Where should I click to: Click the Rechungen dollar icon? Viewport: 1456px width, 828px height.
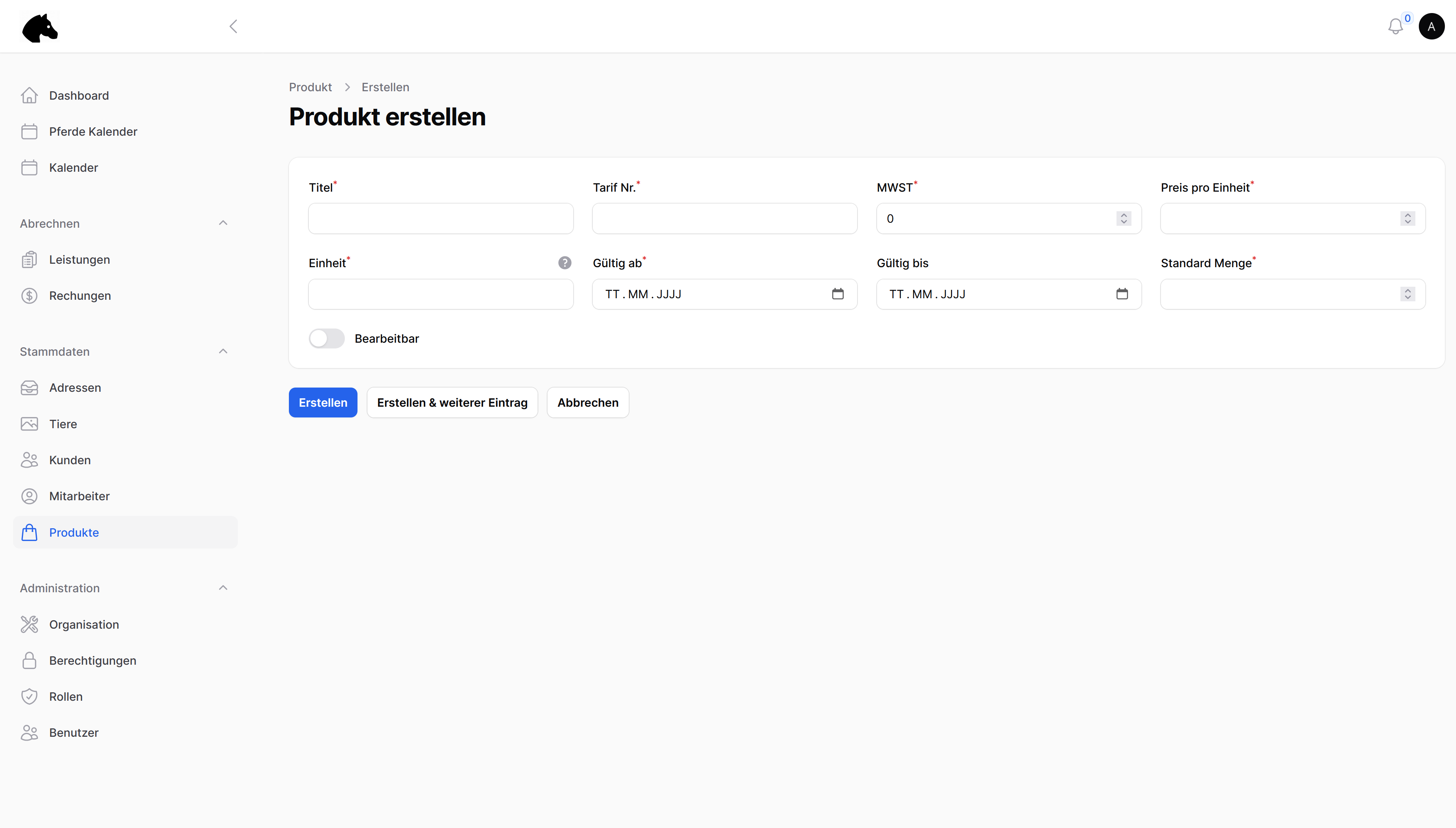pos(29,296)
